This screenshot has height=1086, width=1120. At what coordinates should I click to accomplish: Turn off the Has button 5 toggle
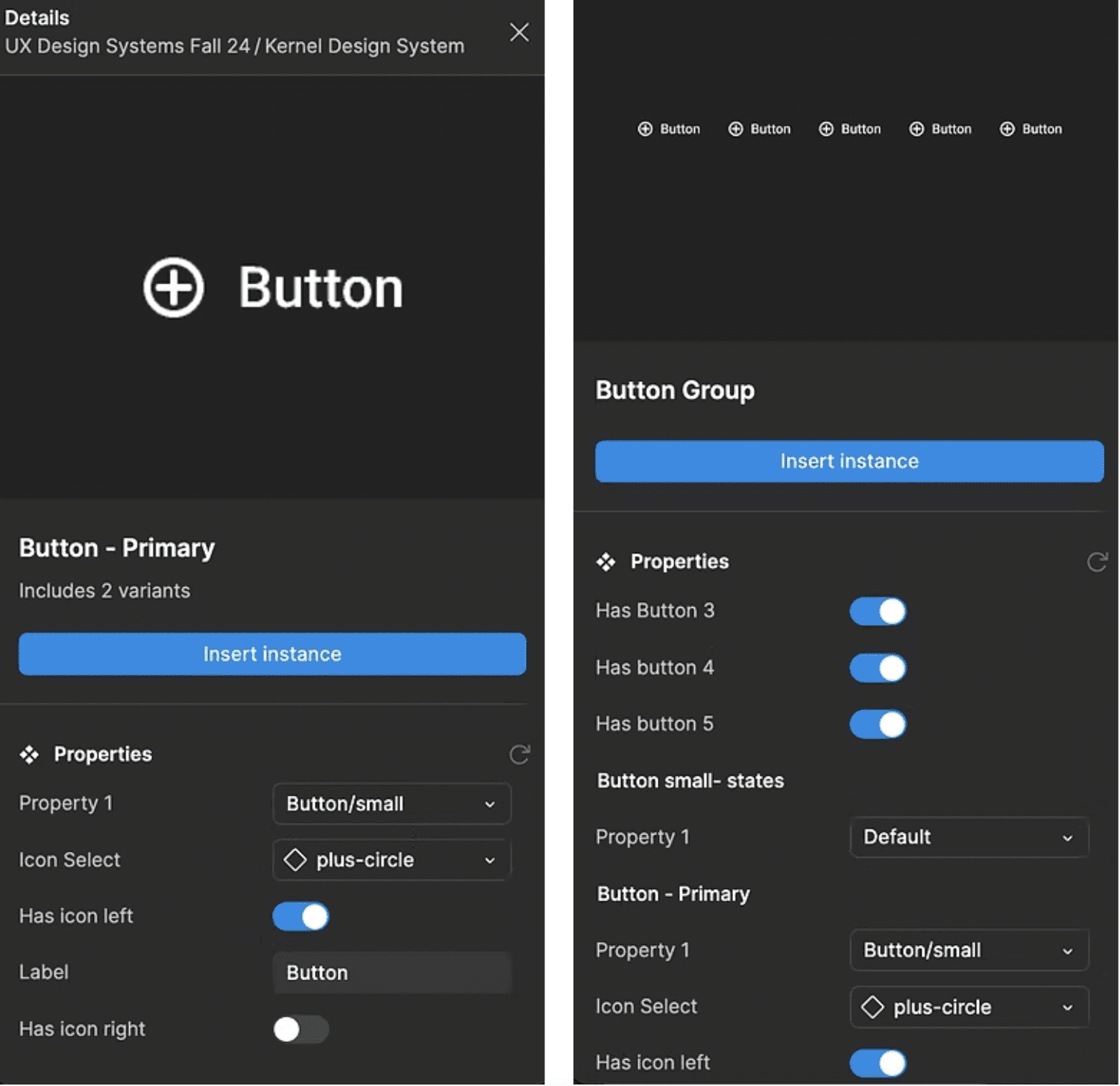[878, 724]
